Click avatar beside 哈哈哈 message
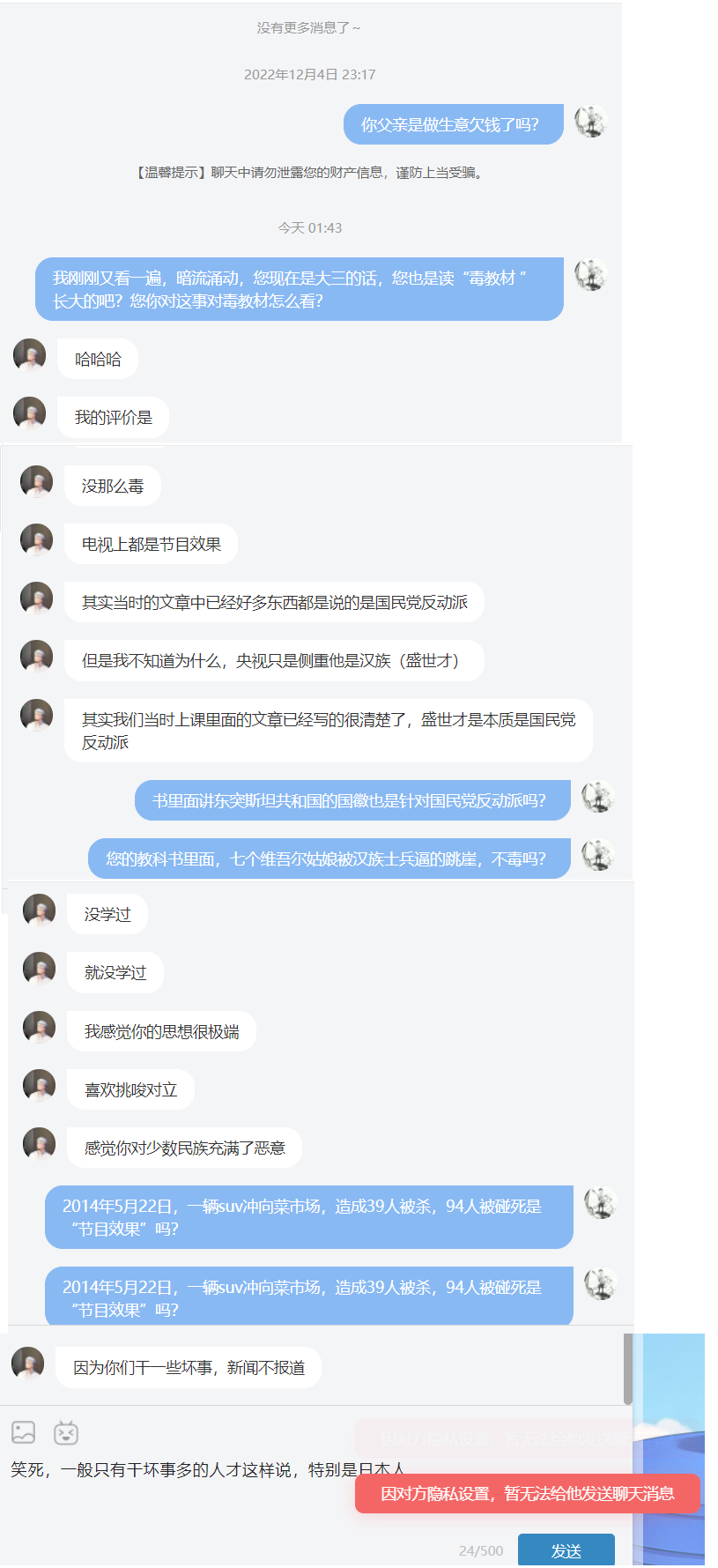This screenshot has height=1568, width=718. (x=30, y=355)
